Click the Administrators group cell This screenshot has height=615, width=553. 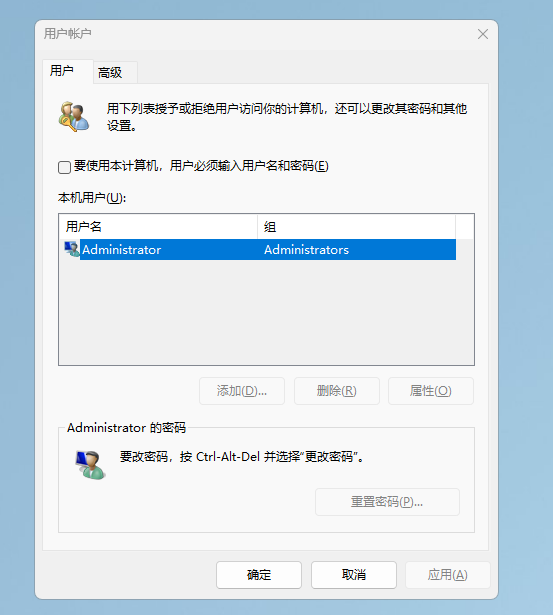point(306,249)
